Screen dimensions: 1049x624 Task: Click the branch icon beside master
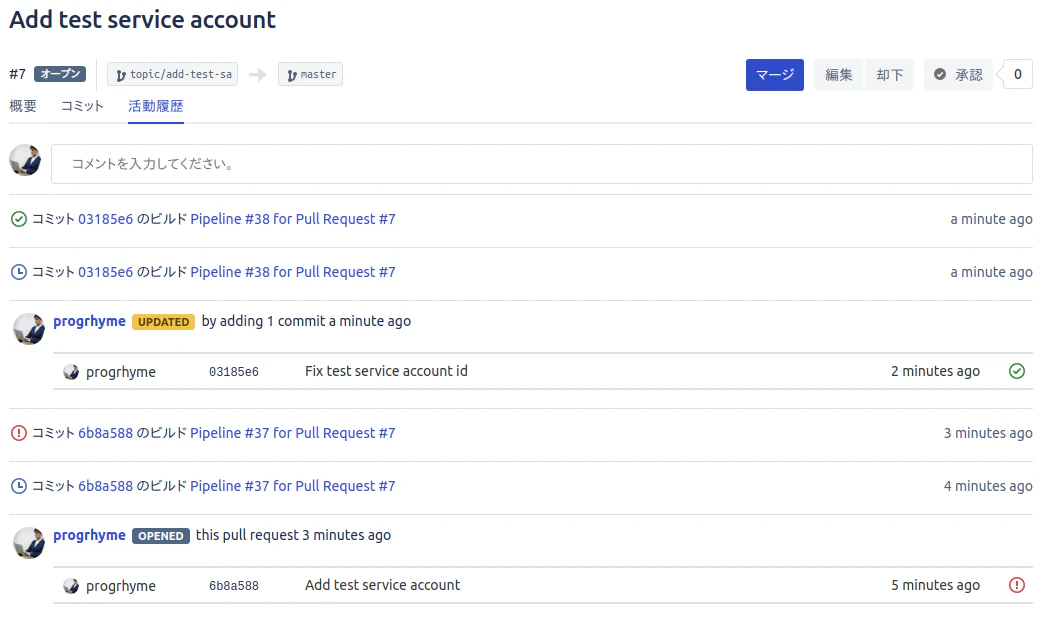[292, 75]
